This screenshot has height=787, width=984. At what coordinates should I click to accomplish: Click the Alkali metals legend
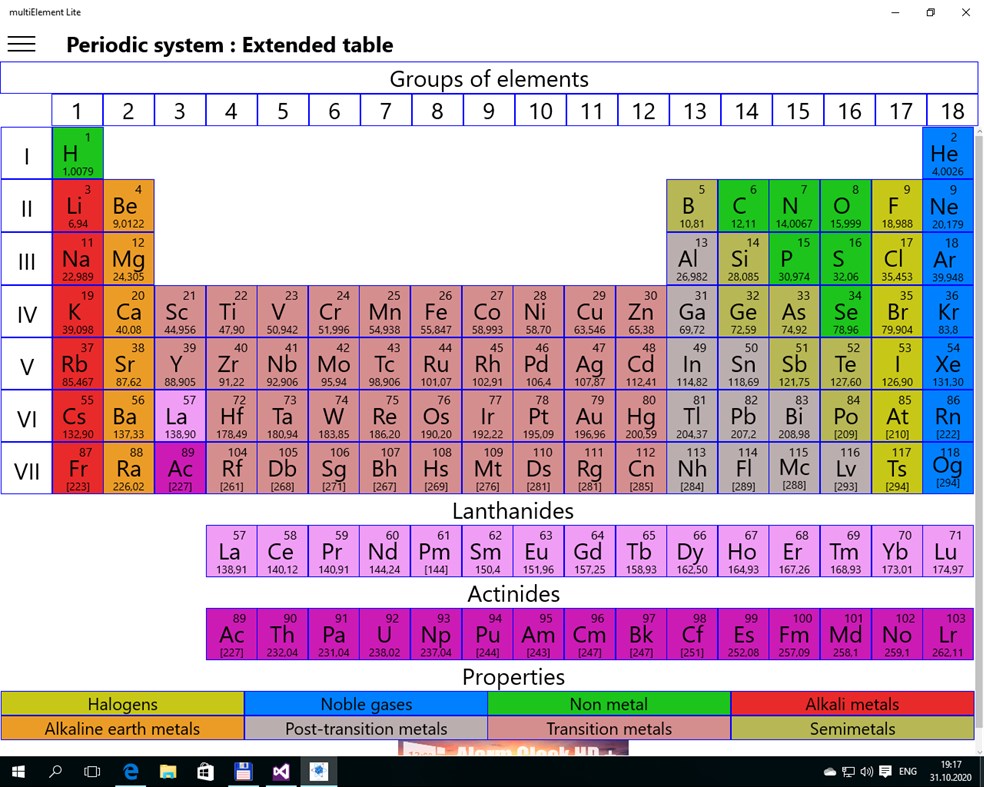[x=851, y=704]
